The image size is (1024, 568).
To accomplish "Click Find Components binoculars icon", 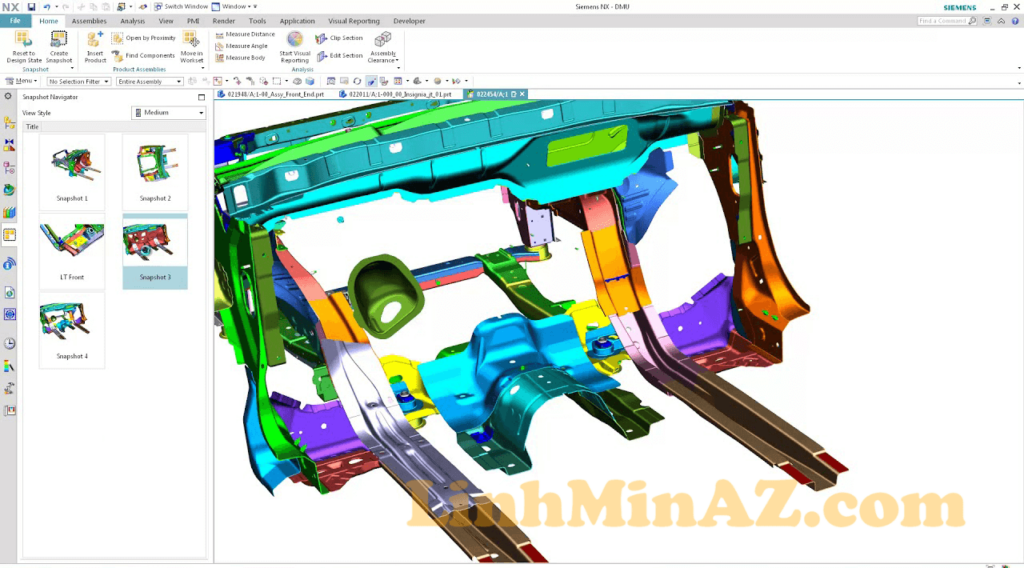I will tap(118, 55).
